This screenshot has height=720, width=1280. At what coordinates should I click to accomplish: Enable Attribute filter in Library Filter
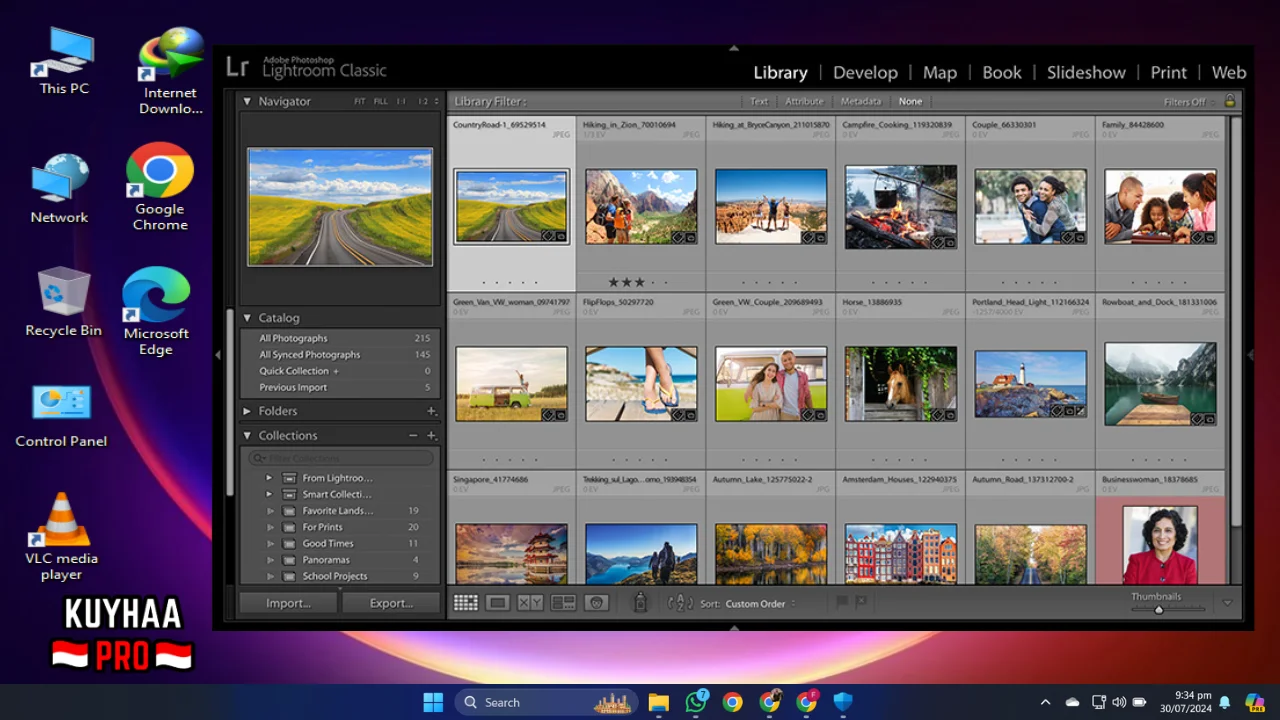click(804, 101)
